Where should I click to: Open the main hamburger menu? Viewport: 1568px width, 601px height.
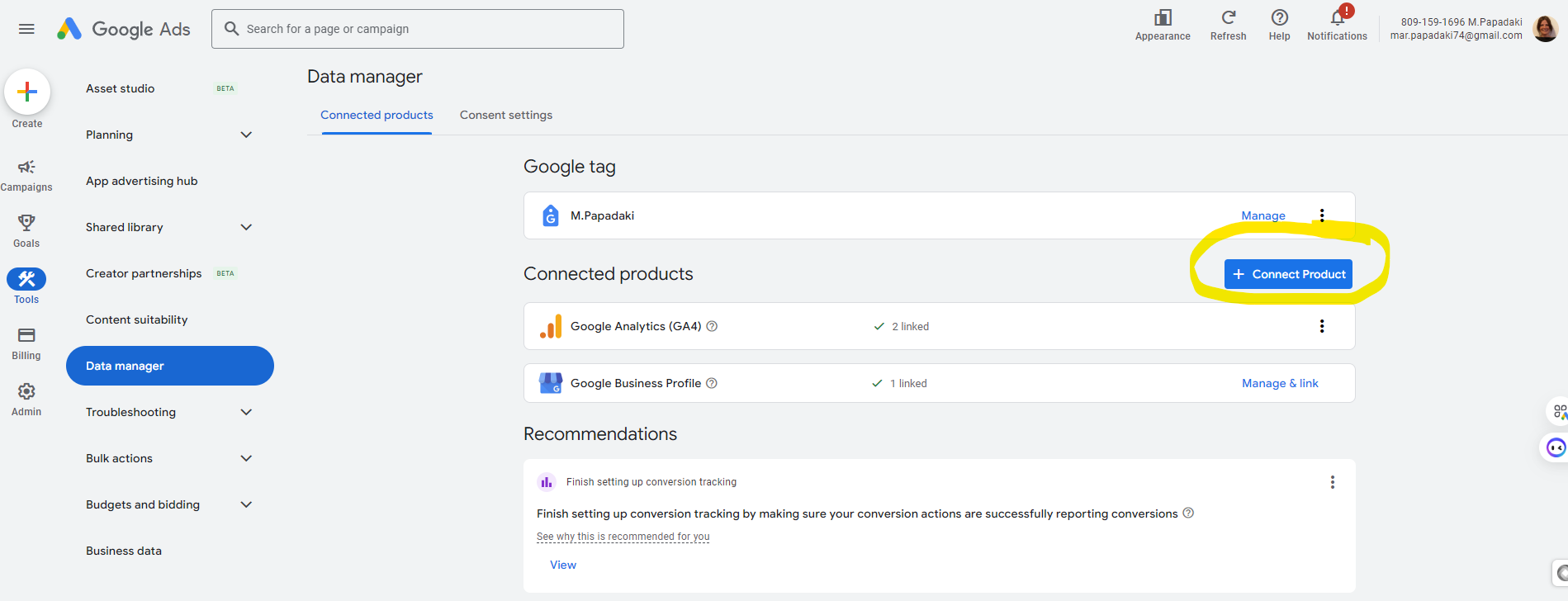click(x=26, y=29)
